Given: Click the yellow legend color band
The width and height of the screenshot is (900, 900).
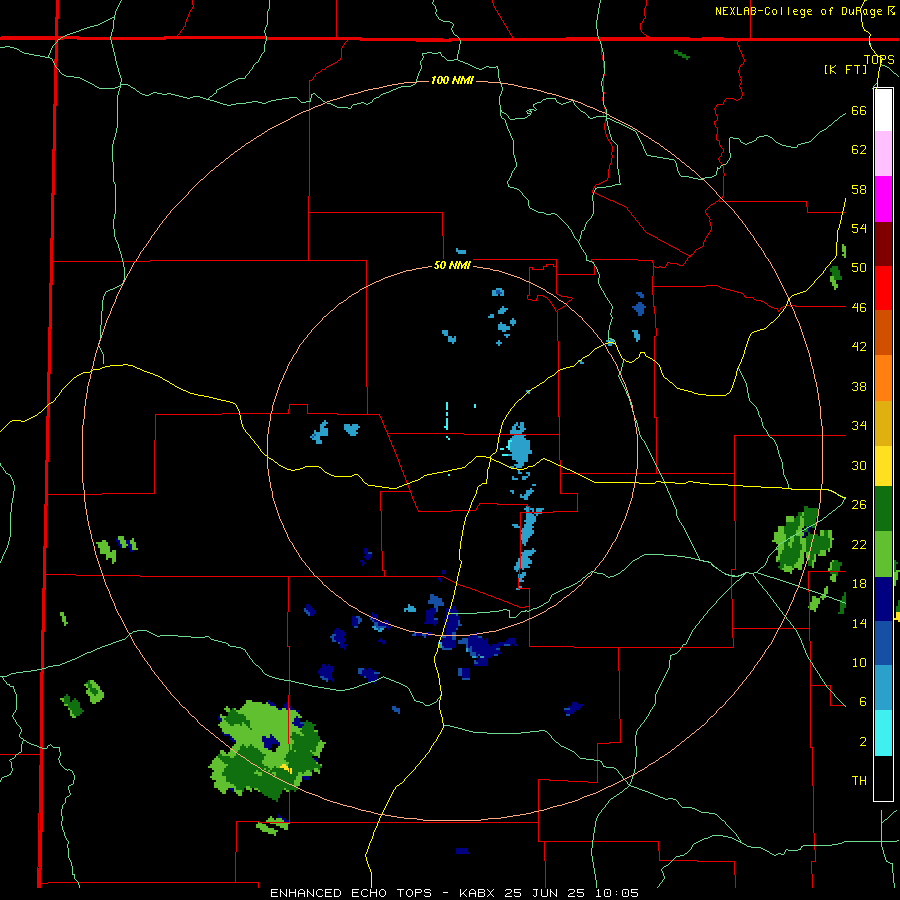Looking at the screenshot, I should coord(883,465).
